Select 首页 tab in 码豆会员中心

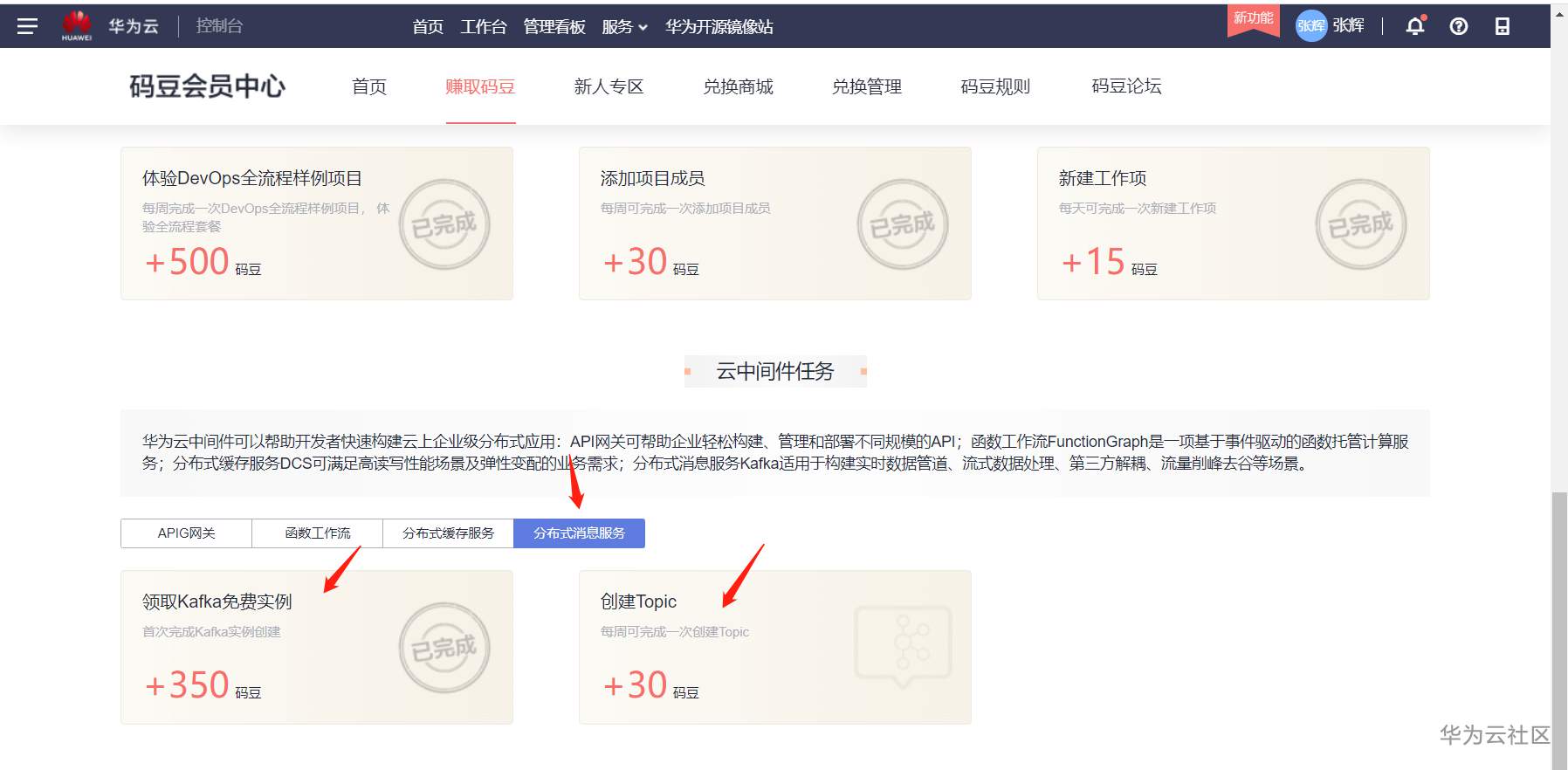[369, 86]
